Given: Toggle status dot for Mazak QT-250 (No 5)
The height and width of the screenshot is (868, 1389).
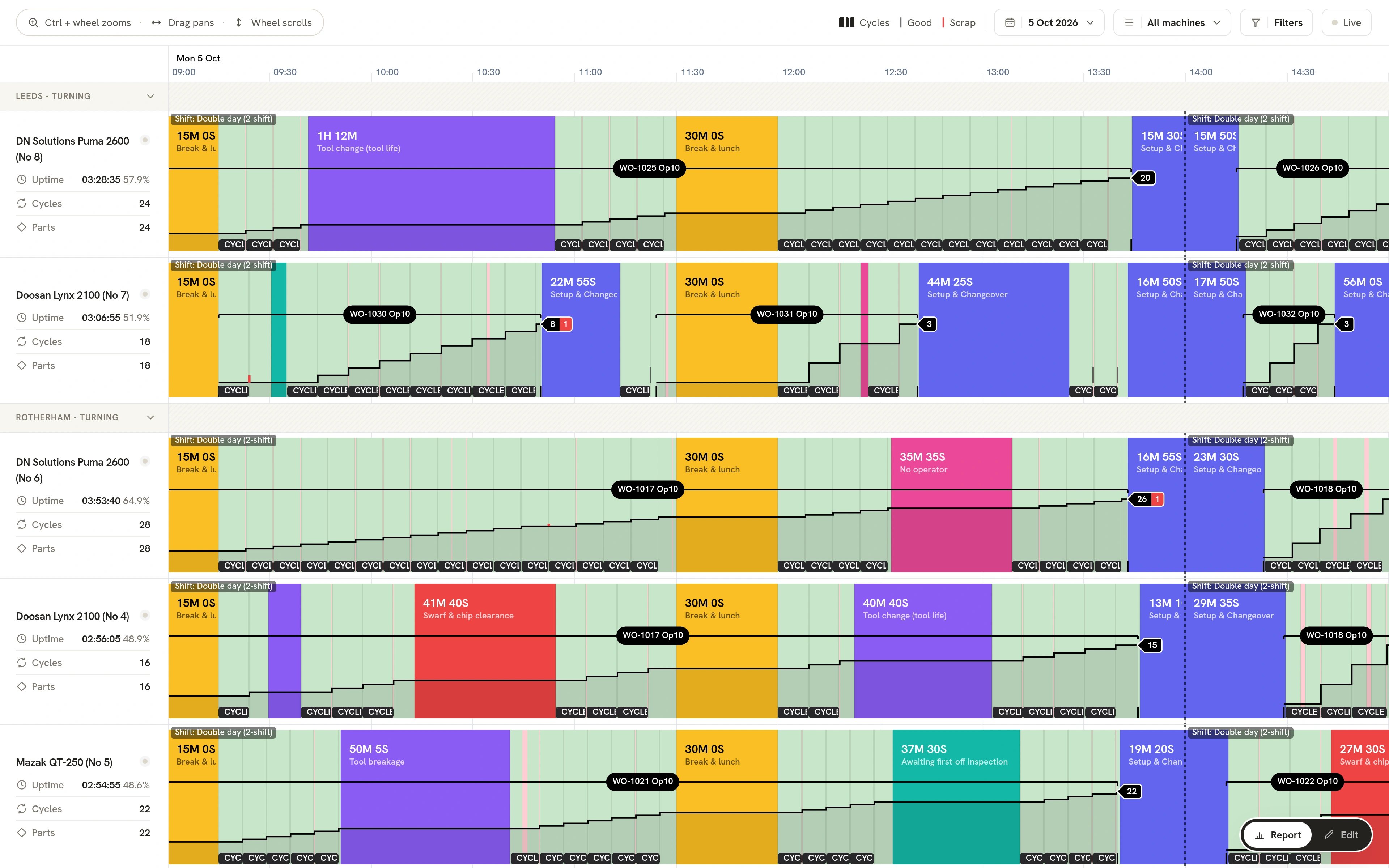Looking at the screenshot, I should click(145, 761).
